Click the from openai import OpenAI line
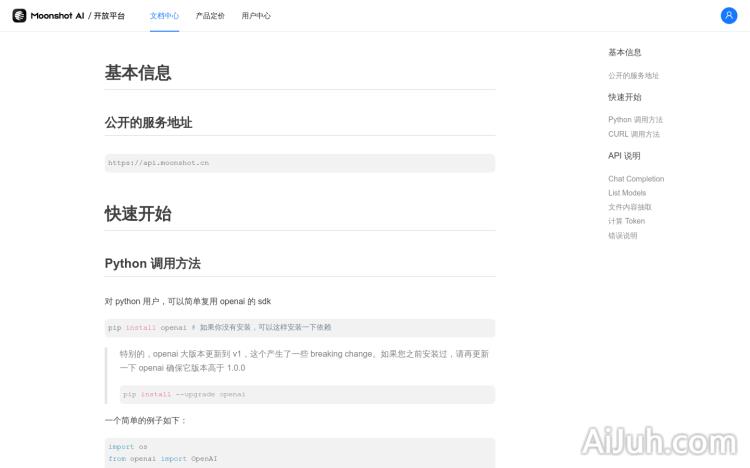Image resolution: width=750 pixels, height=468 pixels. coord(163,459)
